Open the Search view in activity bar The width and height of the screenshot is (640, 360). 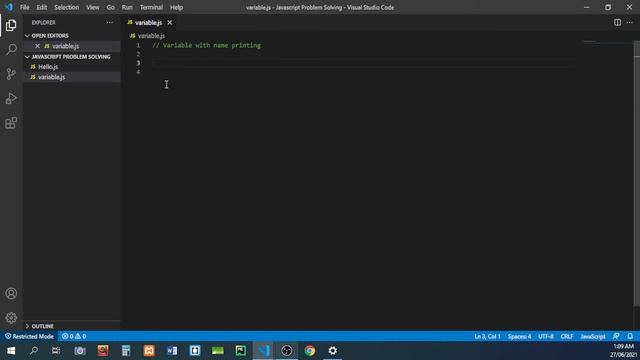(11, 50)
